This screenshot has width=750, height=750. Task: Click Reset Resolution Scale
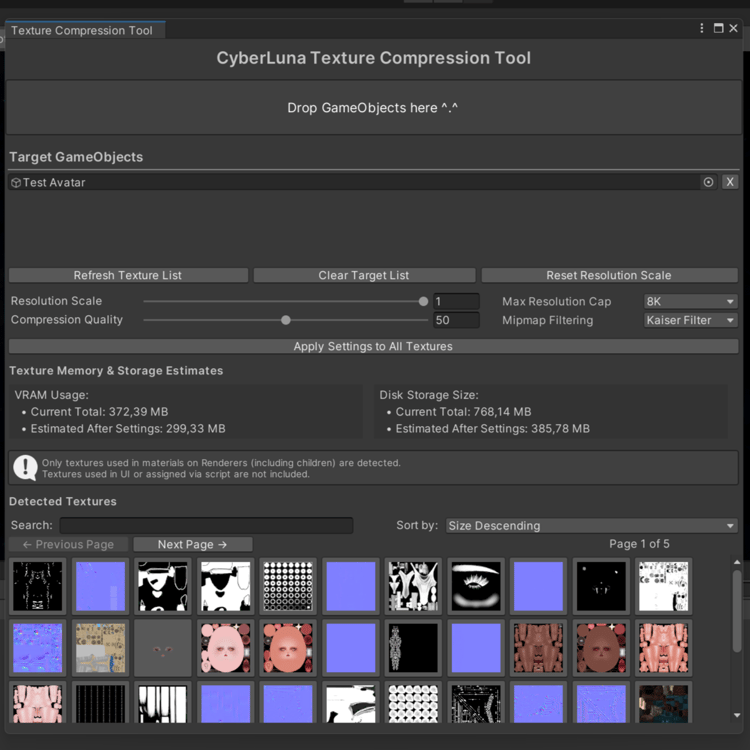click(x=609, y=276)
